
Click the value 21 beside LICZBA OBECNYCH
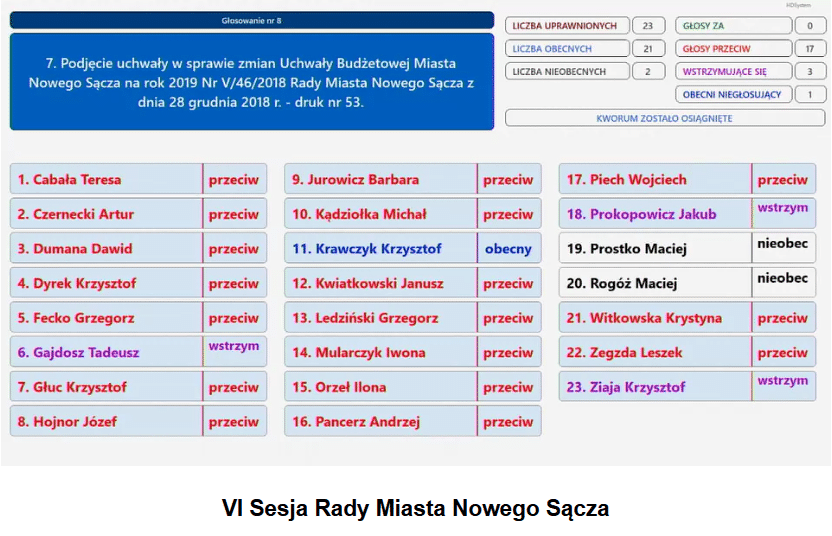click(648, 48)
